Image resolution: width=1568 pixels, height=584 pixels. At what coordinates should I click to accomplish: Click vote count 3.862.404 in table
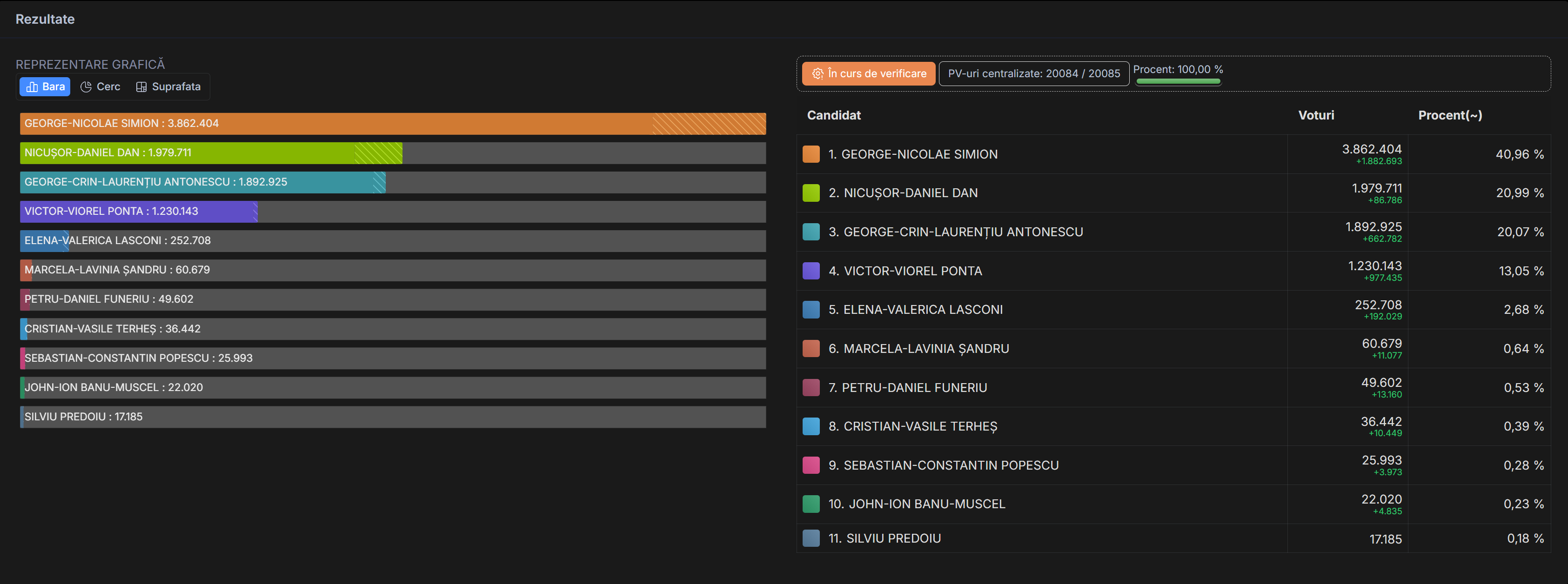pos(1371,149)
